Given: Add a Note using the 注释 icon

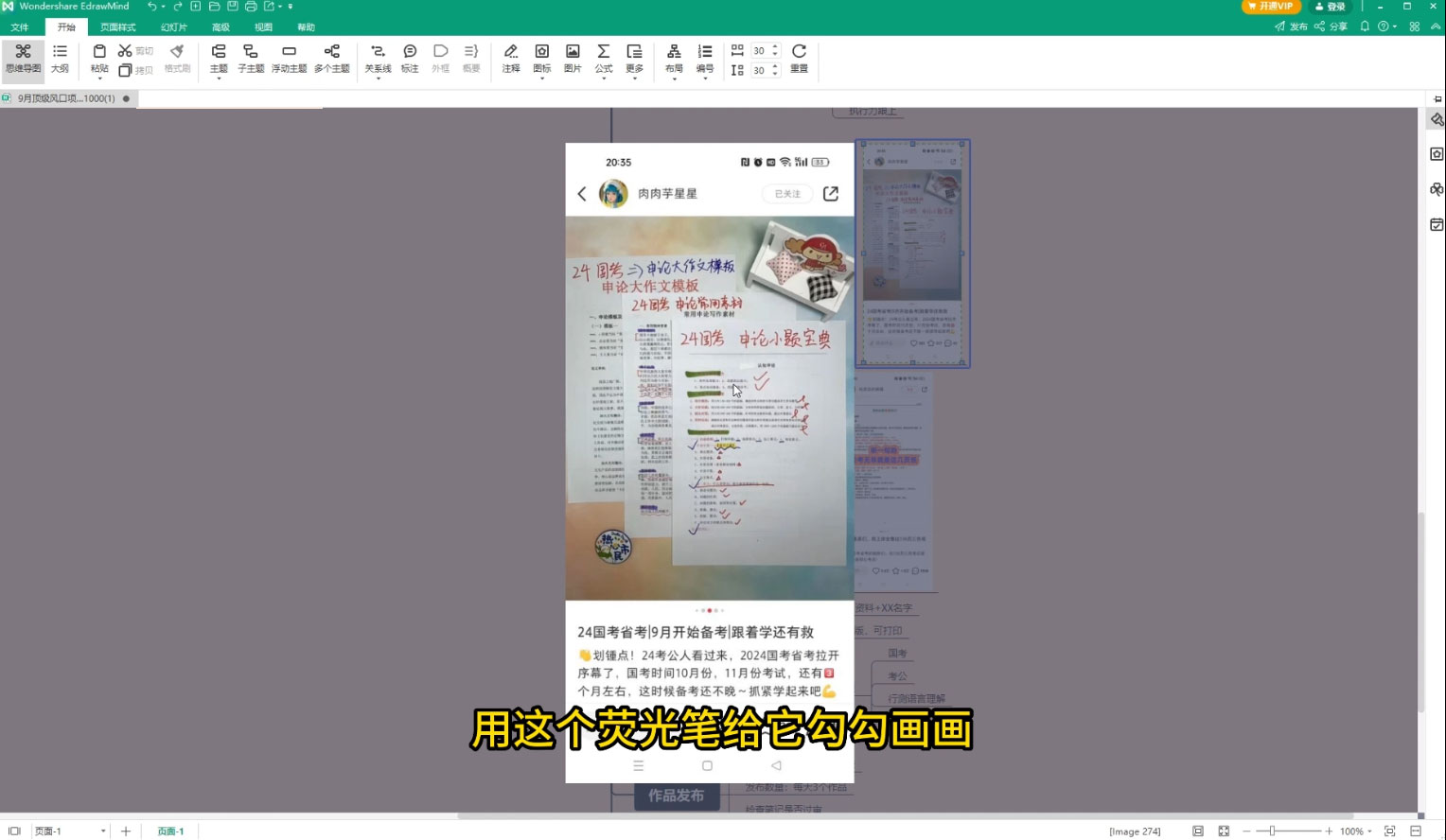Looking at the screenshot, I should coord(510,60).
